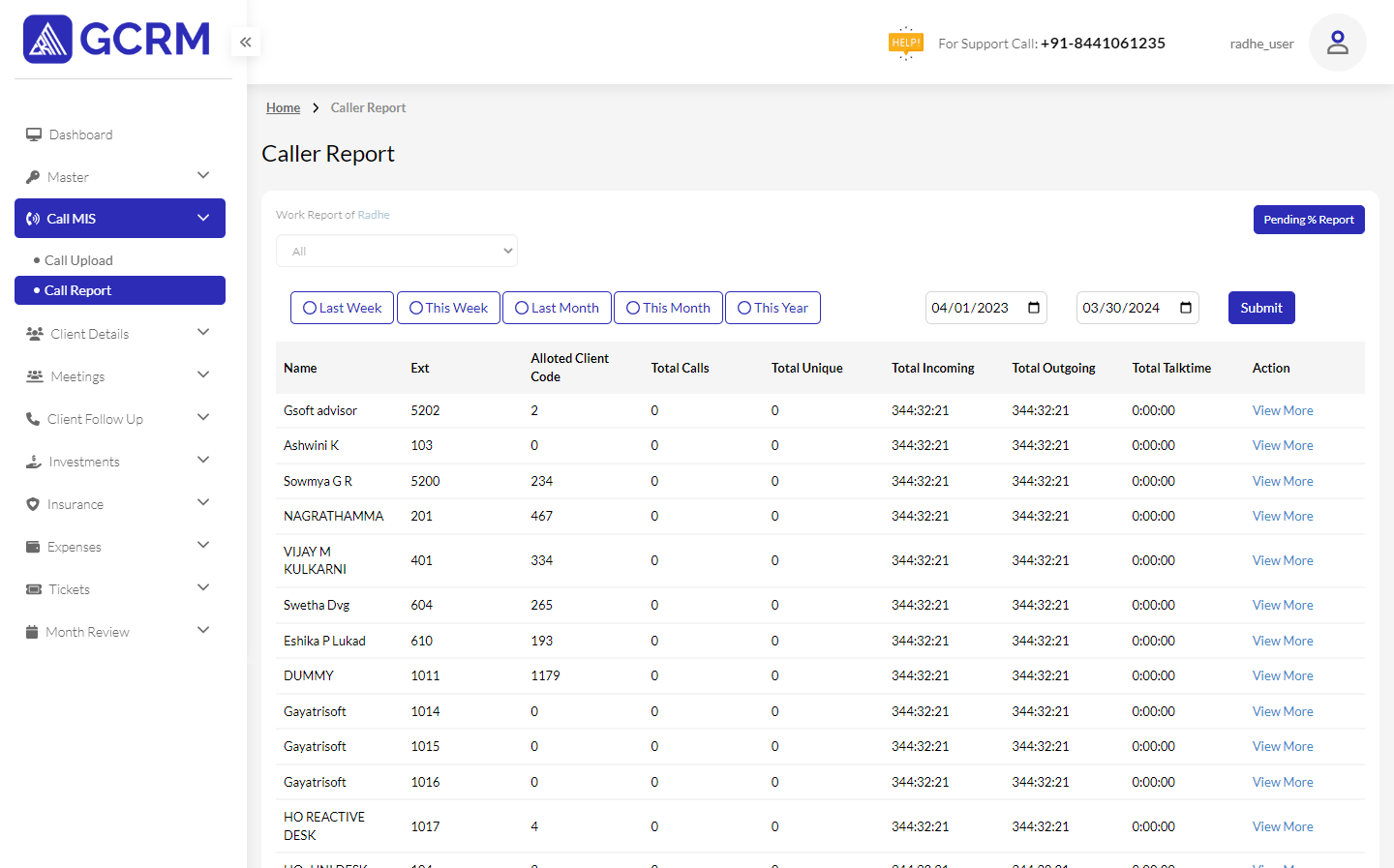The width and height of the screenshot is (1394, 868).
Task: Collapse the sidebar with the double-chevron icon
Action: 246,42
